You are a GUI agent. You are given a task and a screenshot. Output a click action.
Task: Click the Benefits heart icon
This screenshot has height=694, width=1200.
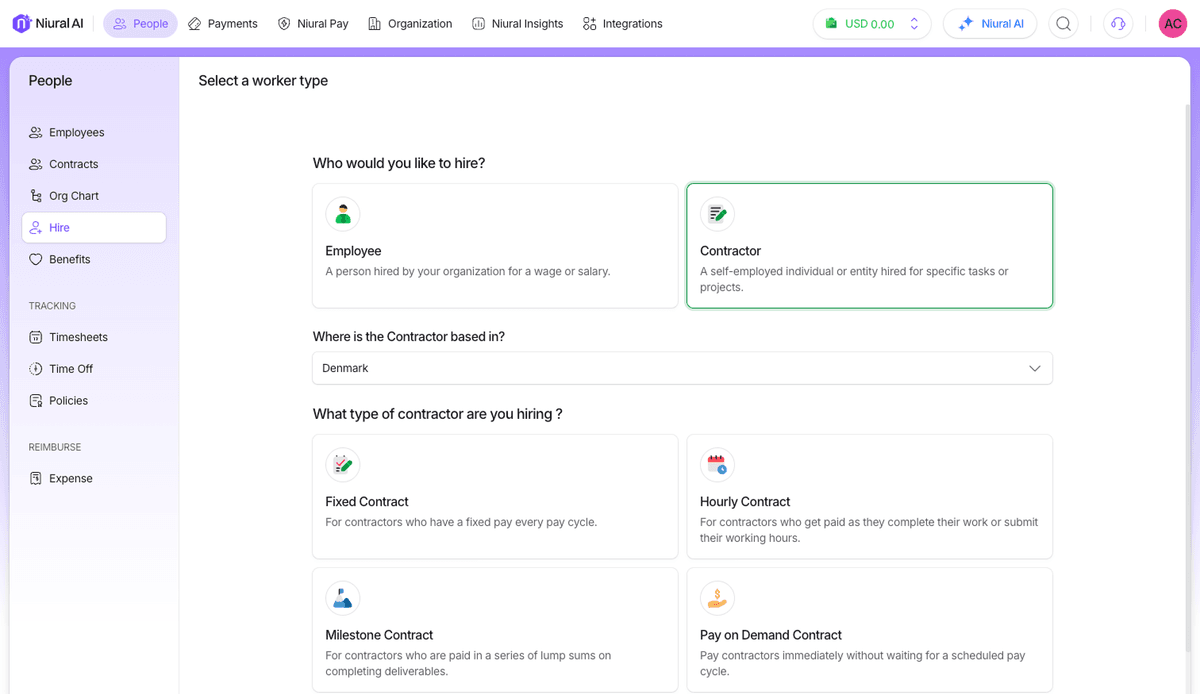pos(36,260)
